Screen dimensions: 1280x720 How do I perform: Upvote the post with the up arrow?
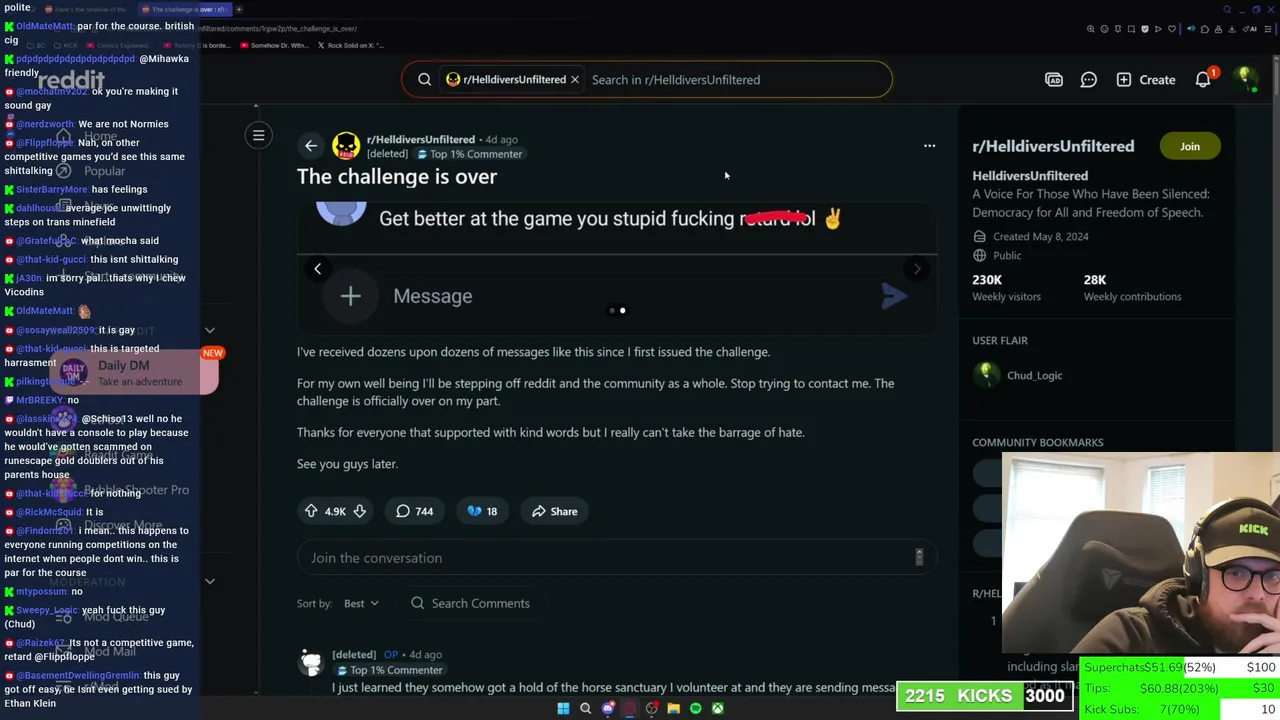coord(311,511)
